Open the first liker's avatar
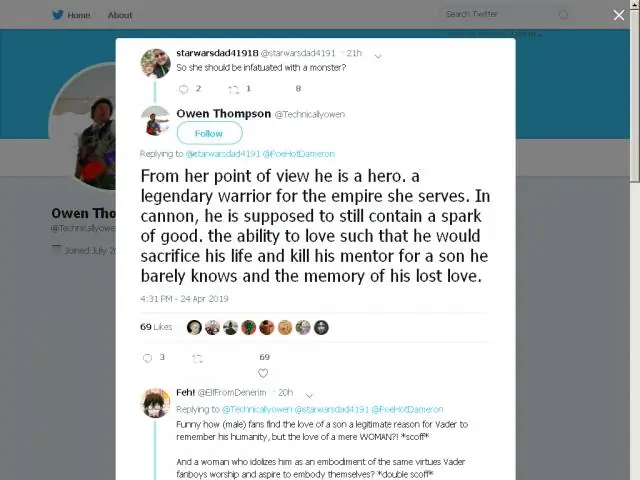 pyautogui.click(x=194, y=327)
